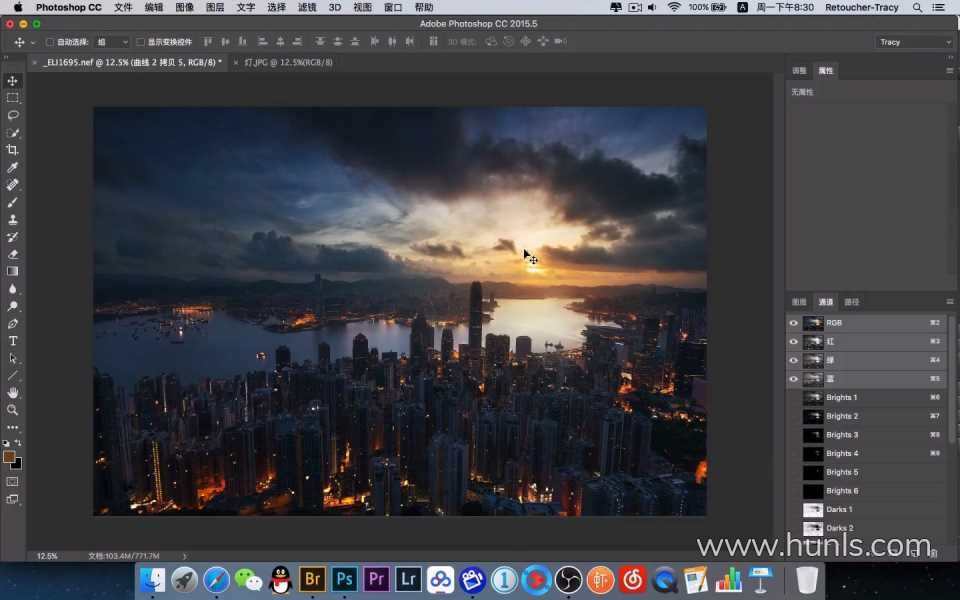Select the Clone Stamp tool
This screenshot has width=960, height=600.
click(x=12, y=220)
